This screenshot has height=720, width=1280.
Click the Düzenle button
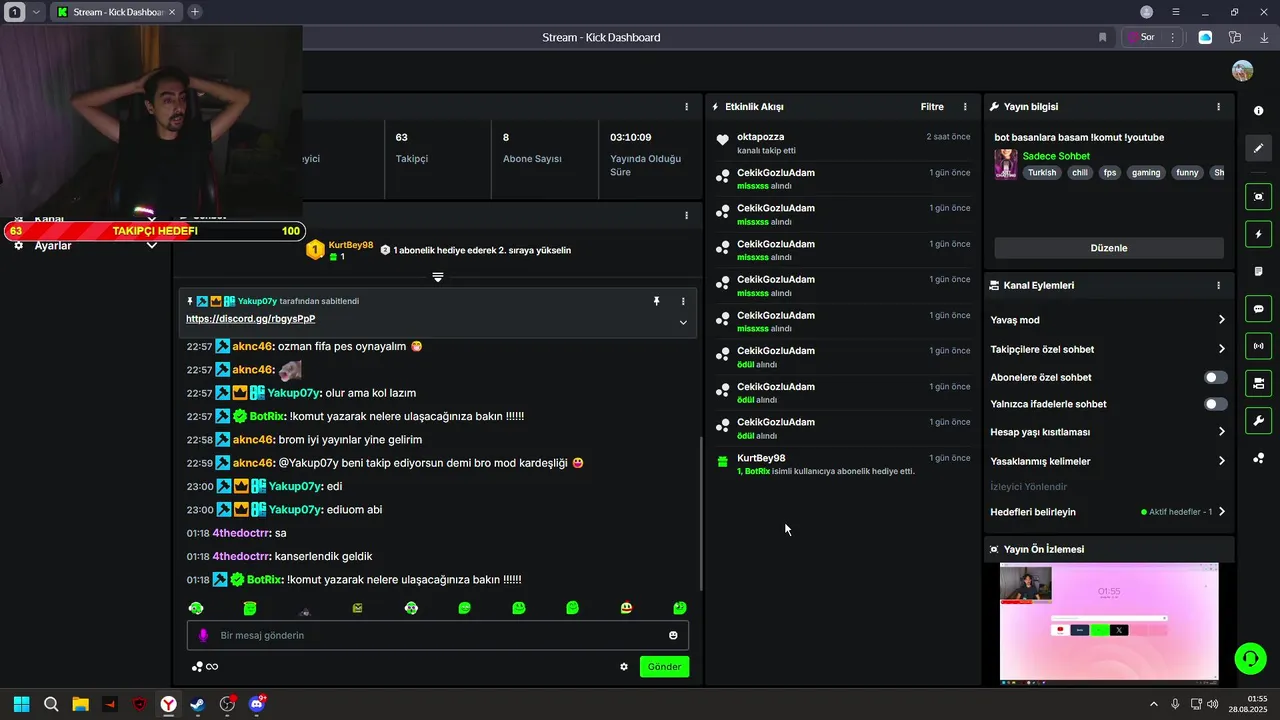pyautogui.click(x=1108, y=248)
